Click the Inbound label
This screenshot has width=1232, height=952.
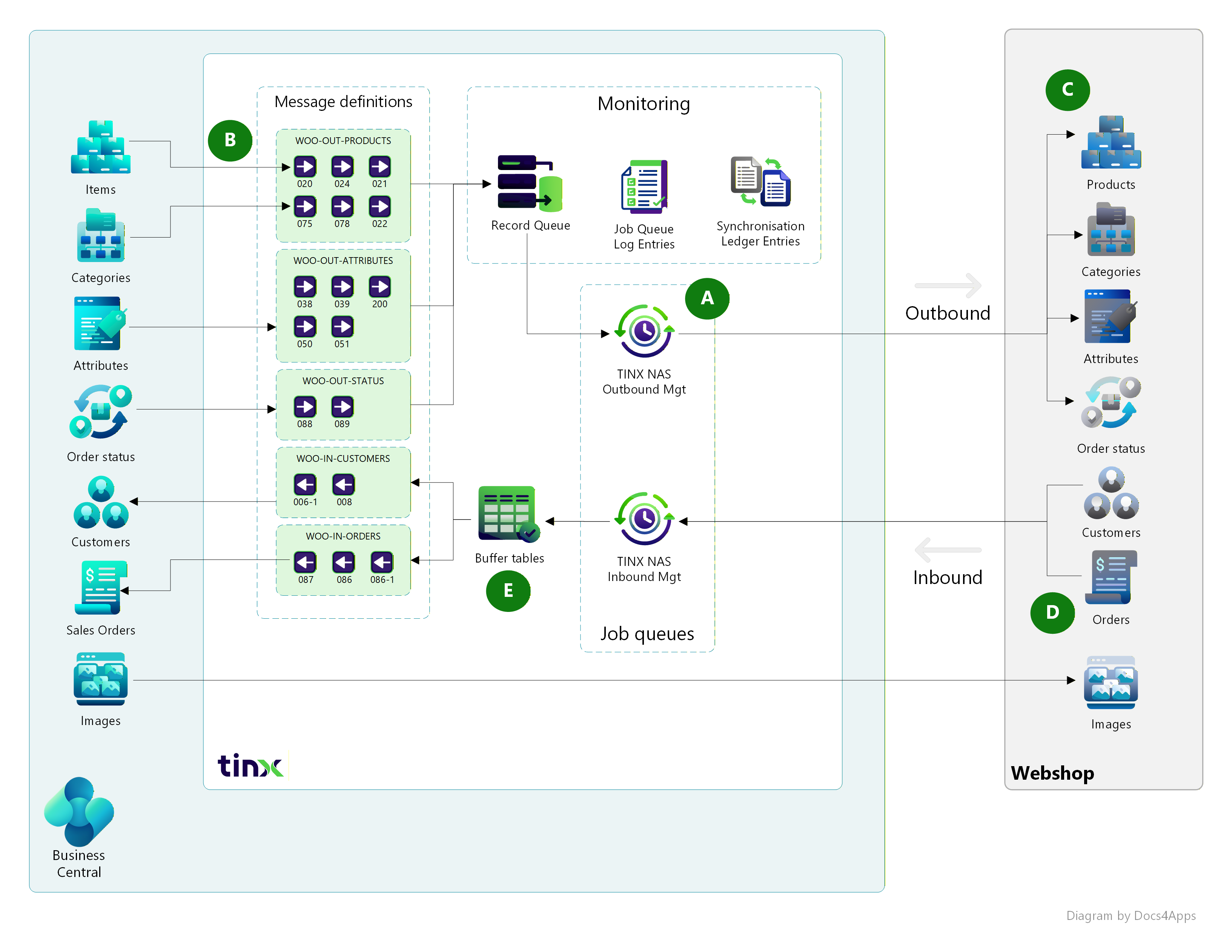click(x=948, y=578)
